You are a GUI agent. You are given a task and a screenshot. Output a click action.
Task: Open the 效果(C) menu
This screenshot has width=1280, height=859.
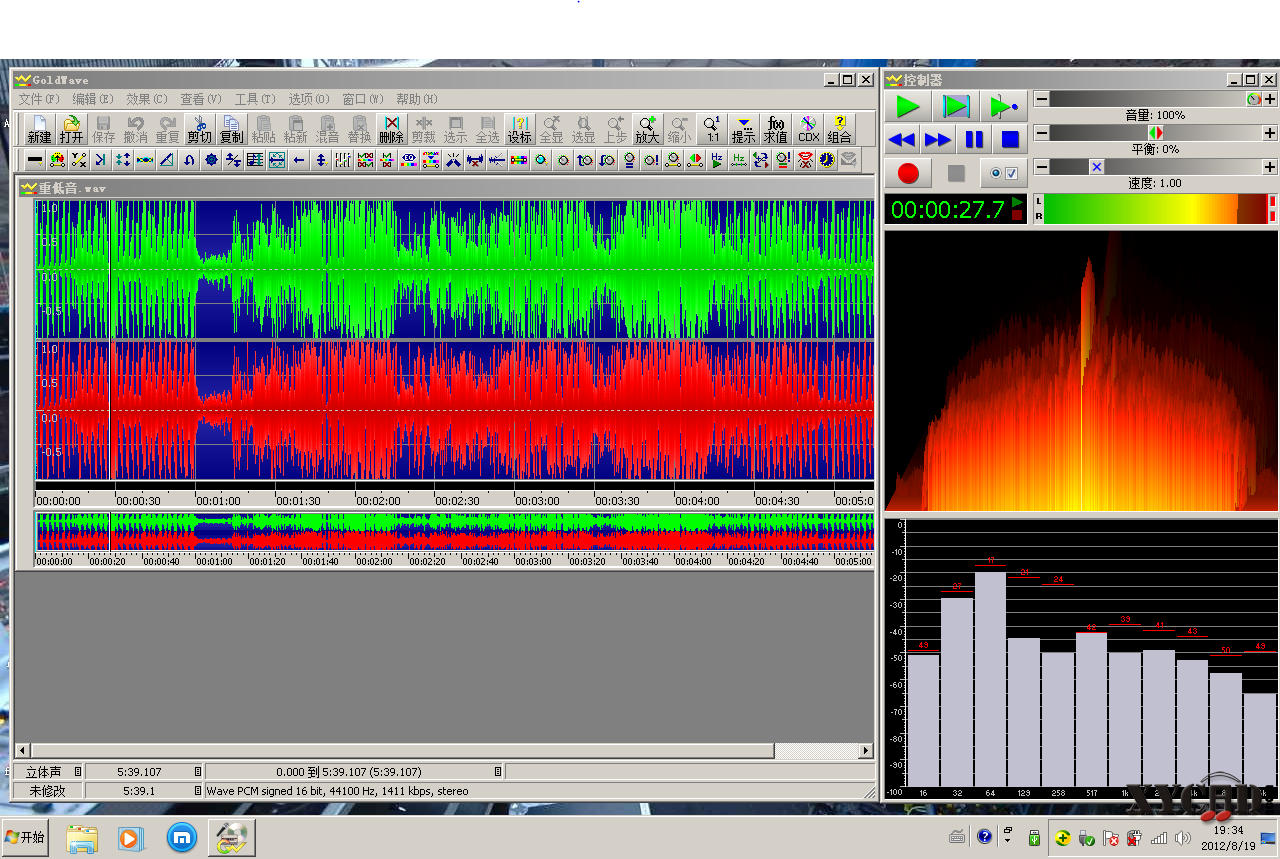coord(147,99)
